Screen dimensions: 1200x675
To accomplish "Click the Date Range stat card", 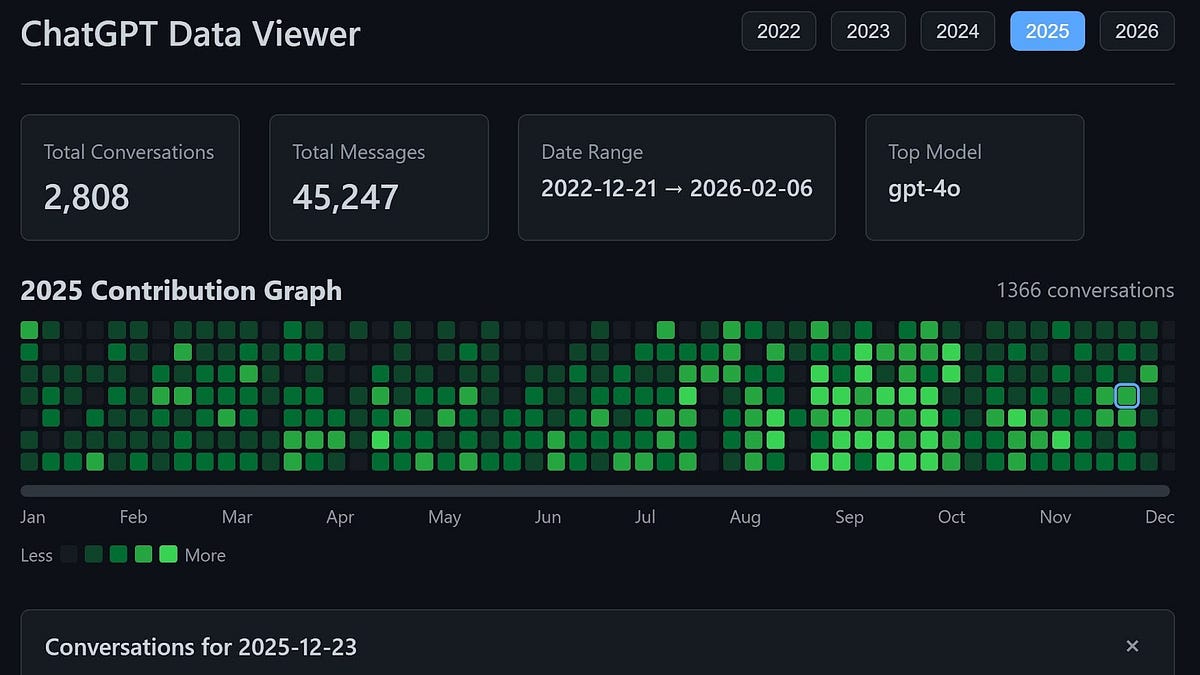I will pos(676,177).
